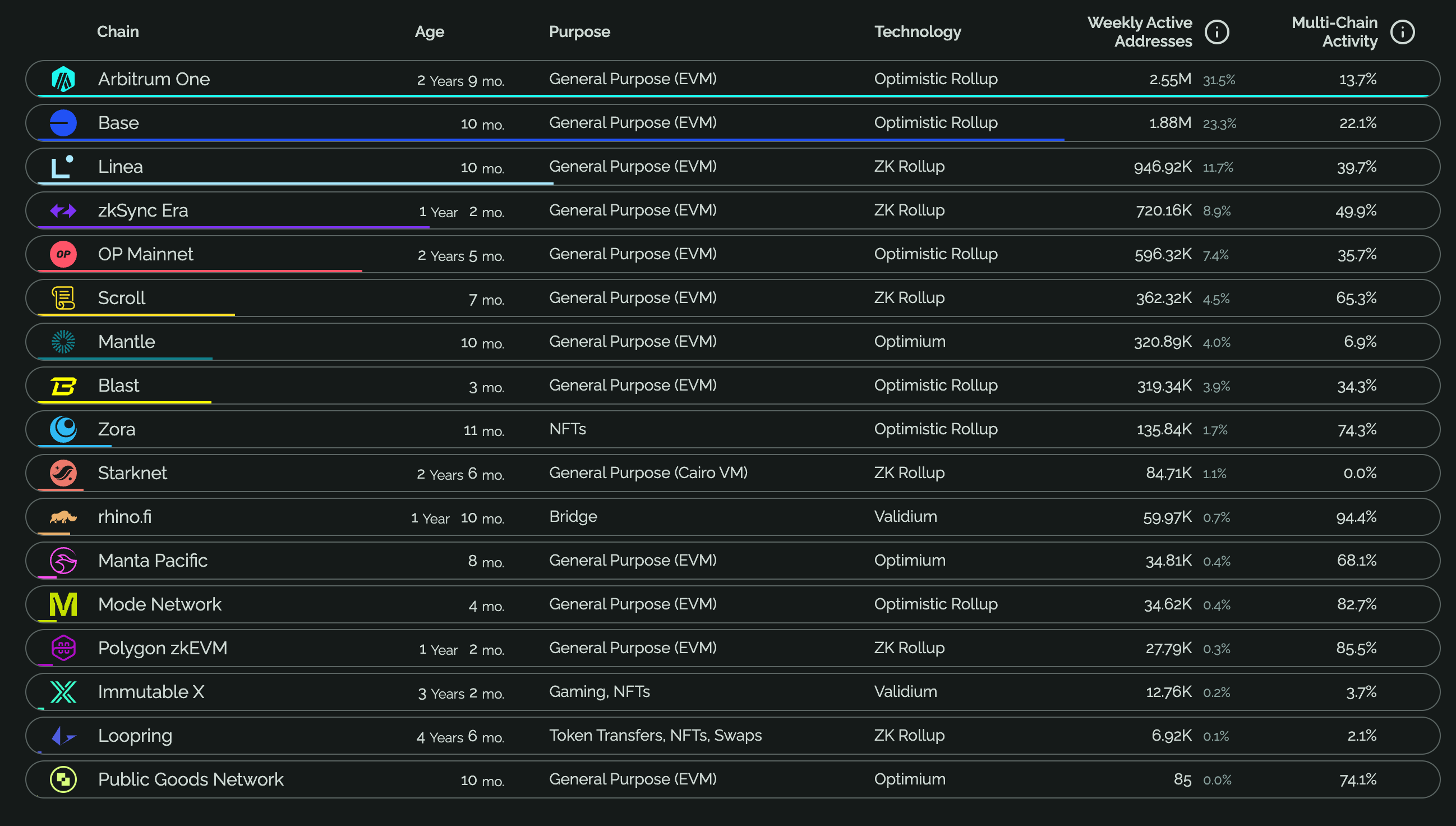This screenshot has width=1456, height=826.
Task: Click the 2 Years 9 mo. age cell
Action: pos(460,81)
